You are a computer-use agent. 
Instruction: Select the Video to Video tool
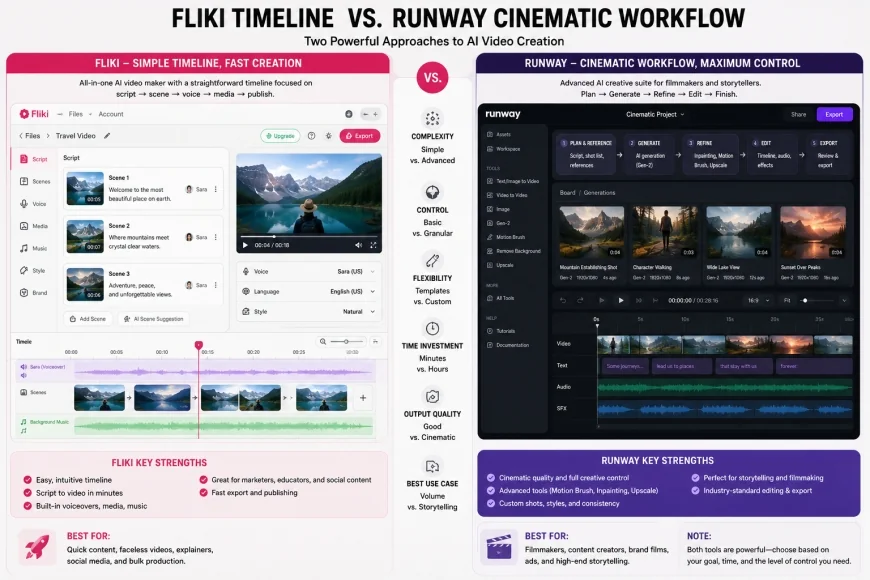(x=507, y=195)
